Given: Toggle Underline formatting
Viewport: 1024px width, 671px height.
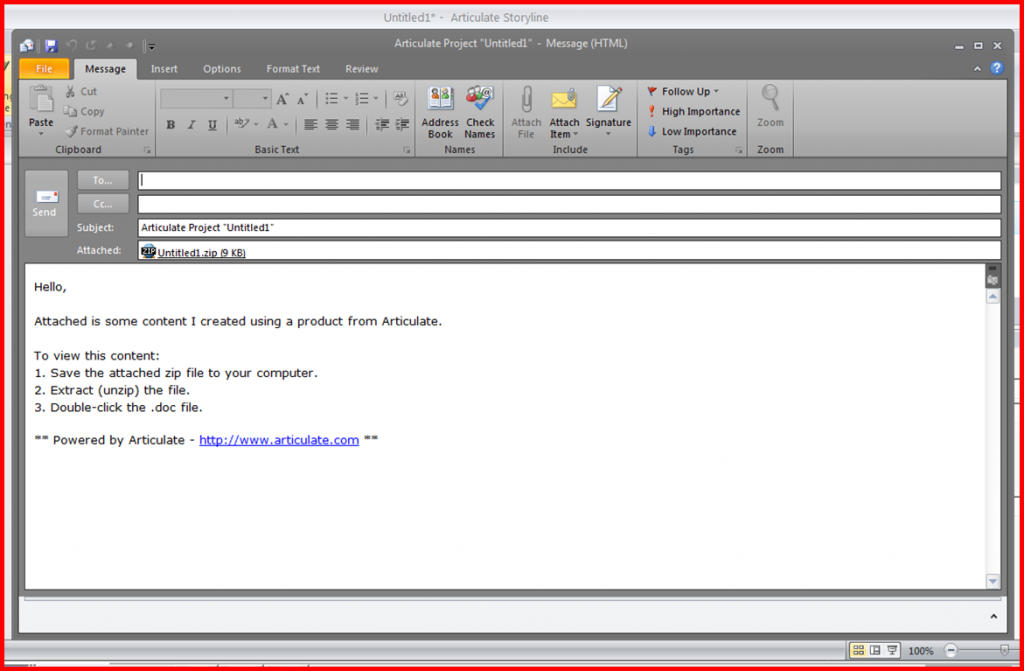Looking at the screenshot, I should tap(212, 125).
